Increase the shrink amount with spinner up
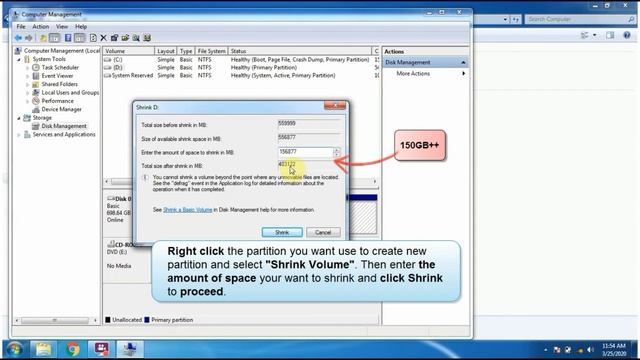 [x=337, y=150]
